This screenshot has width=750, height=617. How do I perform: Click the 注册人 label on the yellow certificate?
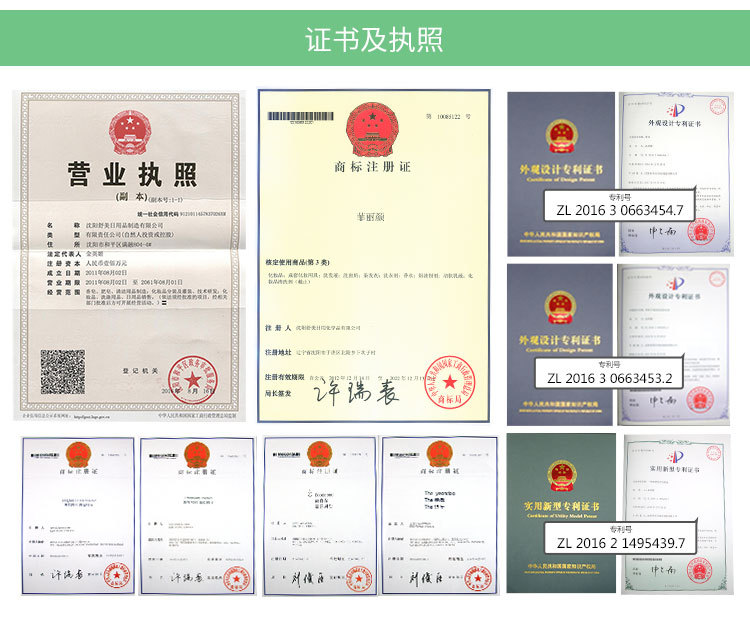[x=278, y=328]
